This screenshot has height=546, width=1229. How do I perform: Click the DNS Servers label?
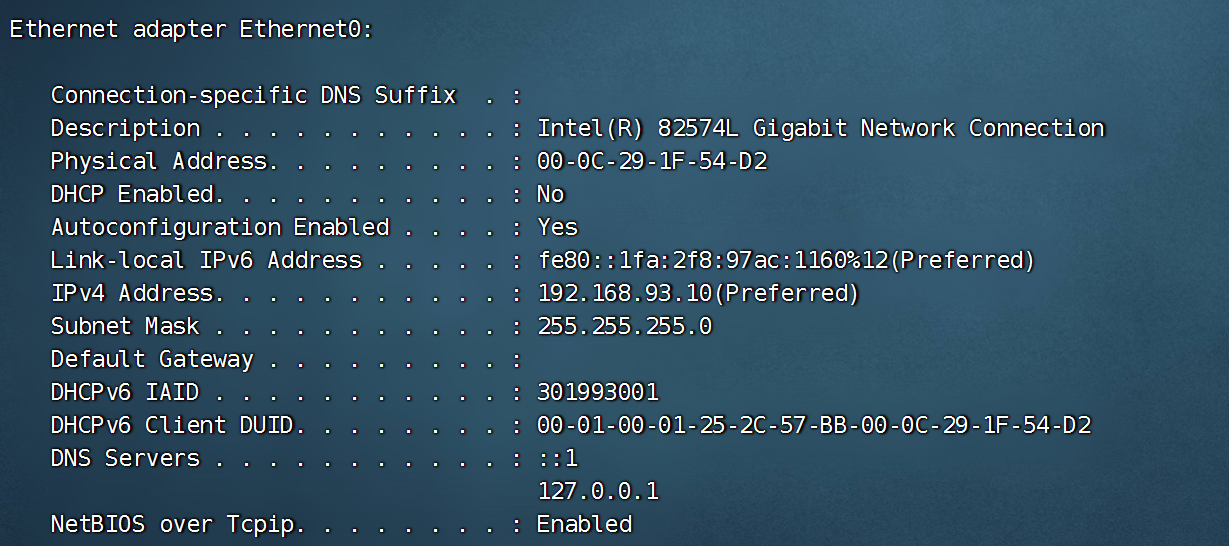click(x=125, y=458)
